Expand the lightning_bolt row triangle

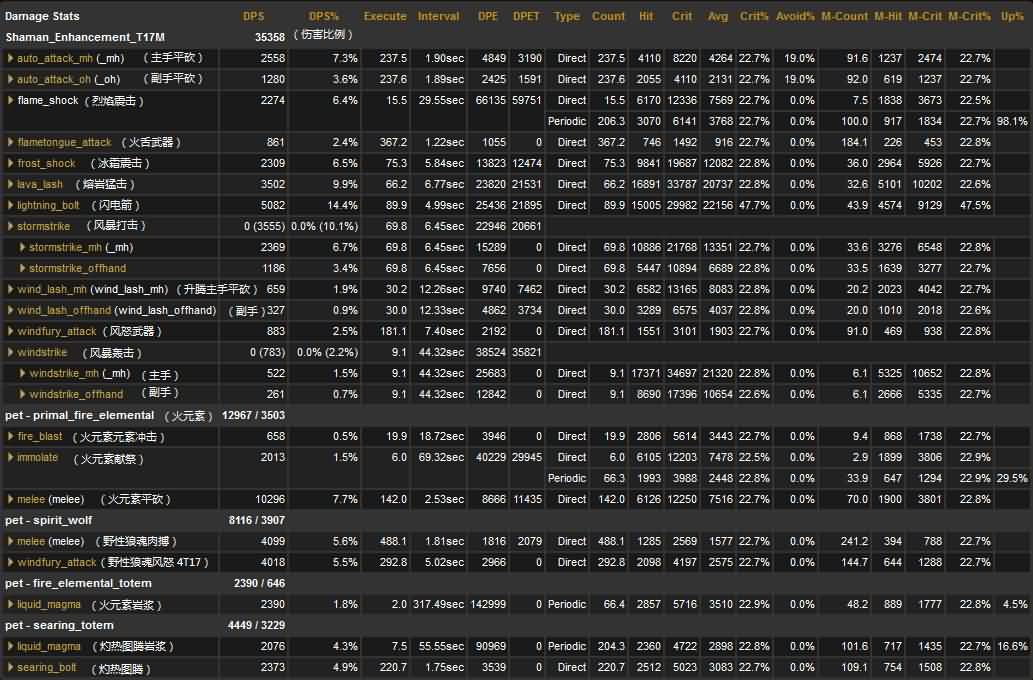coord(10,206)
